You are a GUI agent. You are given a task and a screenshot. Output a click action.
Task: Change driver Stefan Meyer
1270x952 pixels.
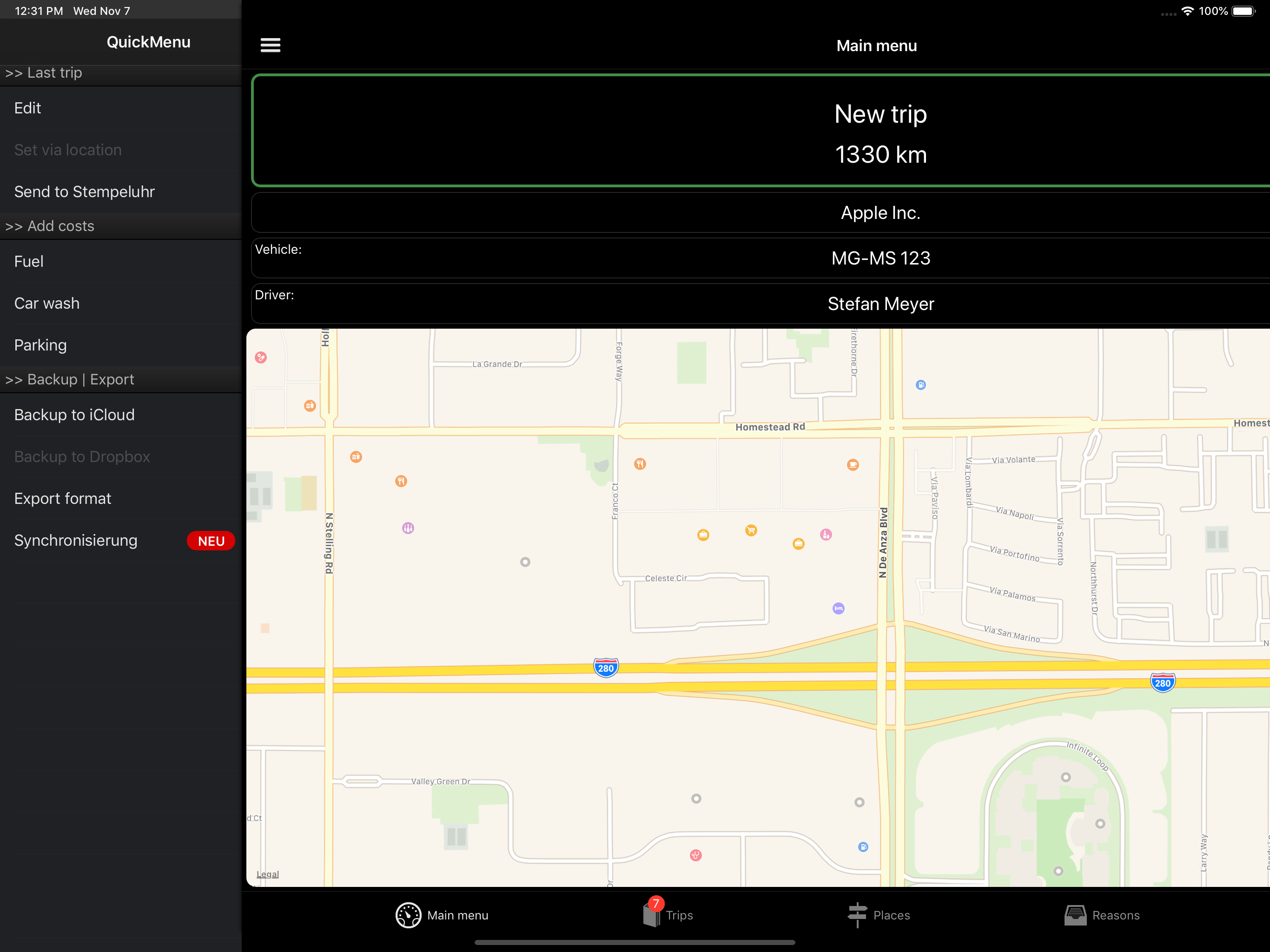pyautogui.click(x=761, y=304)
